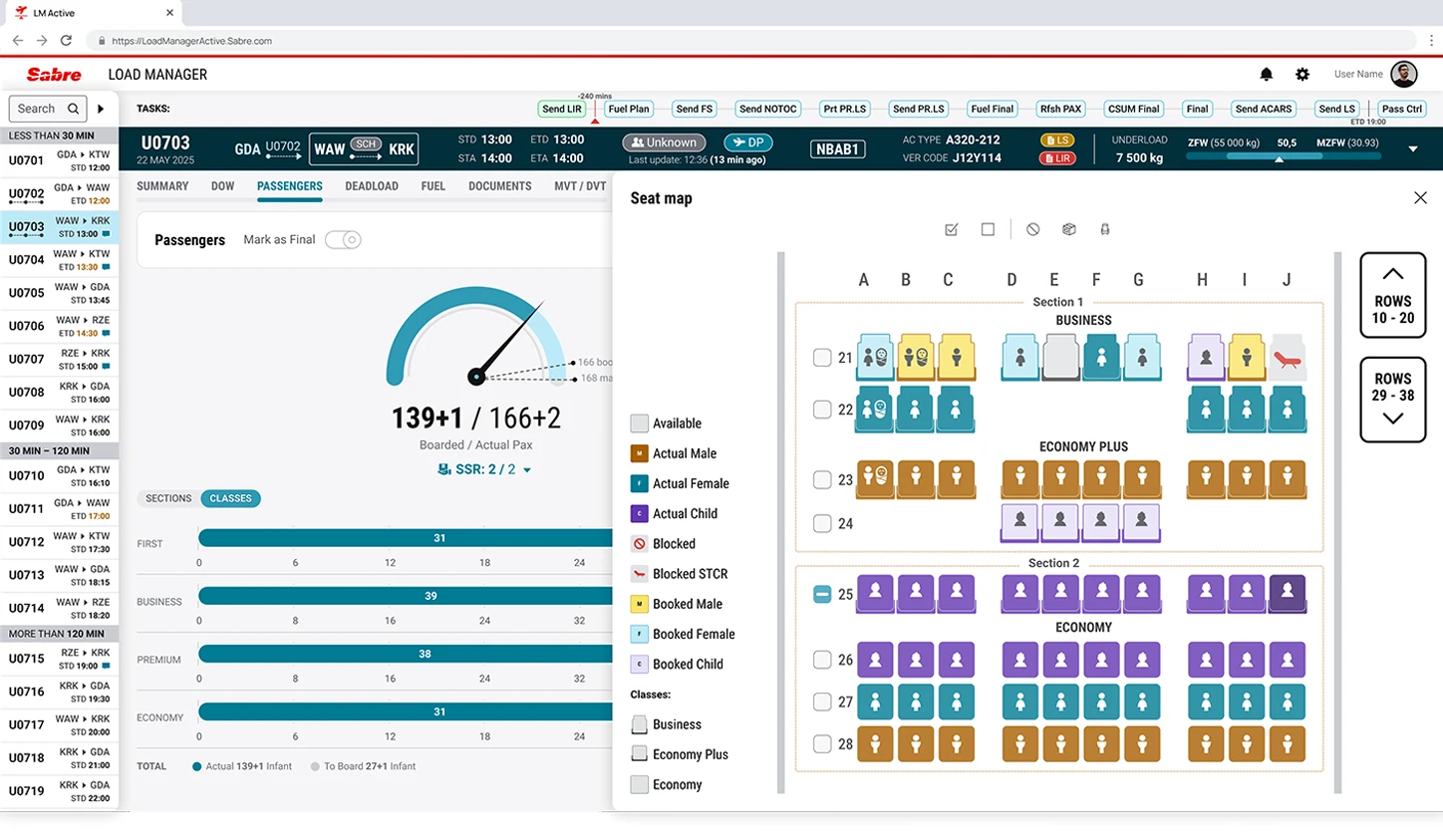Viewport: 1443px width, 840px height.
Task: Click the blocked stretcher seat 21J
Action: tap(1287, 357)
